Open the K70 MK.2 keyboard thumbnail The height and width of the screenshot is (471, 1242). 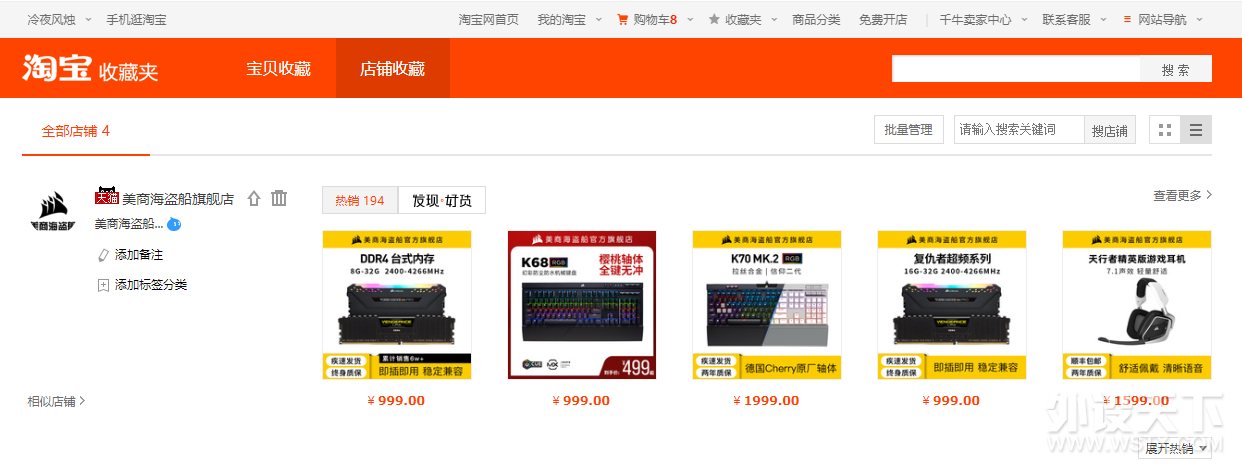pyautogui.click(x=767, y=305)
